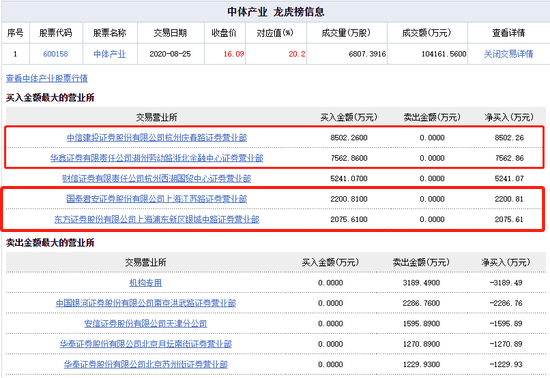
Task: Select turnover value 104161.5600
Action: point(444,54)
